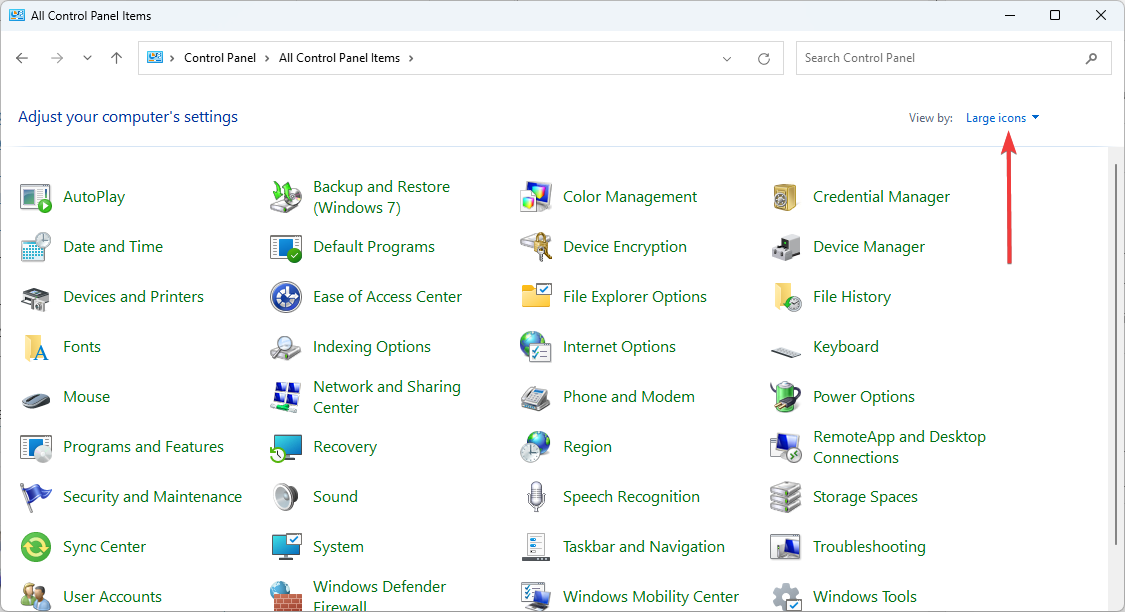Click the Taskbar and Navigation icon
Screen dimensions: 1125x612
pos(535,547)
